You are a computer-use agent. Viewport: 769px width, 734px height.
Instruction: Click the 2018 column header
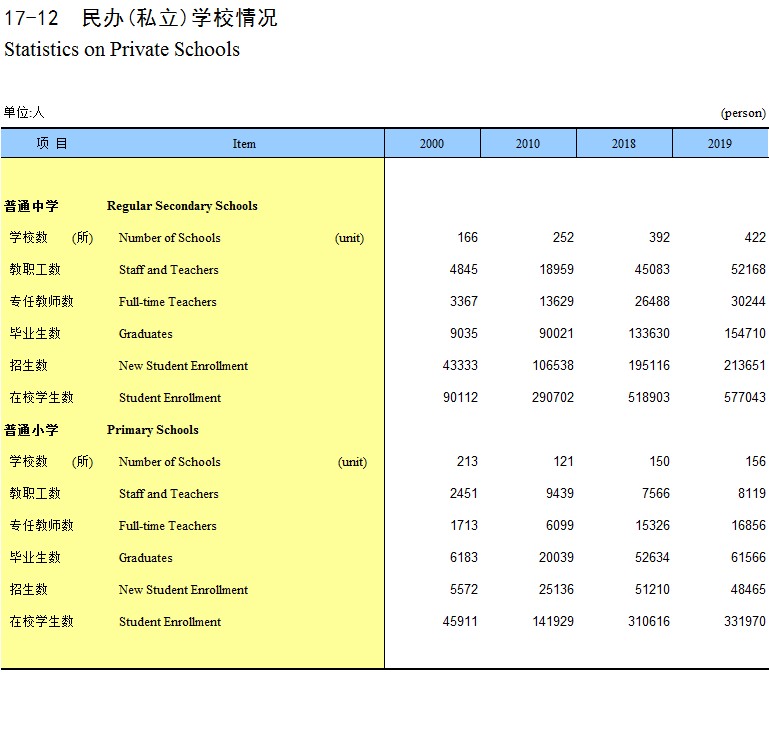(624, 144)
